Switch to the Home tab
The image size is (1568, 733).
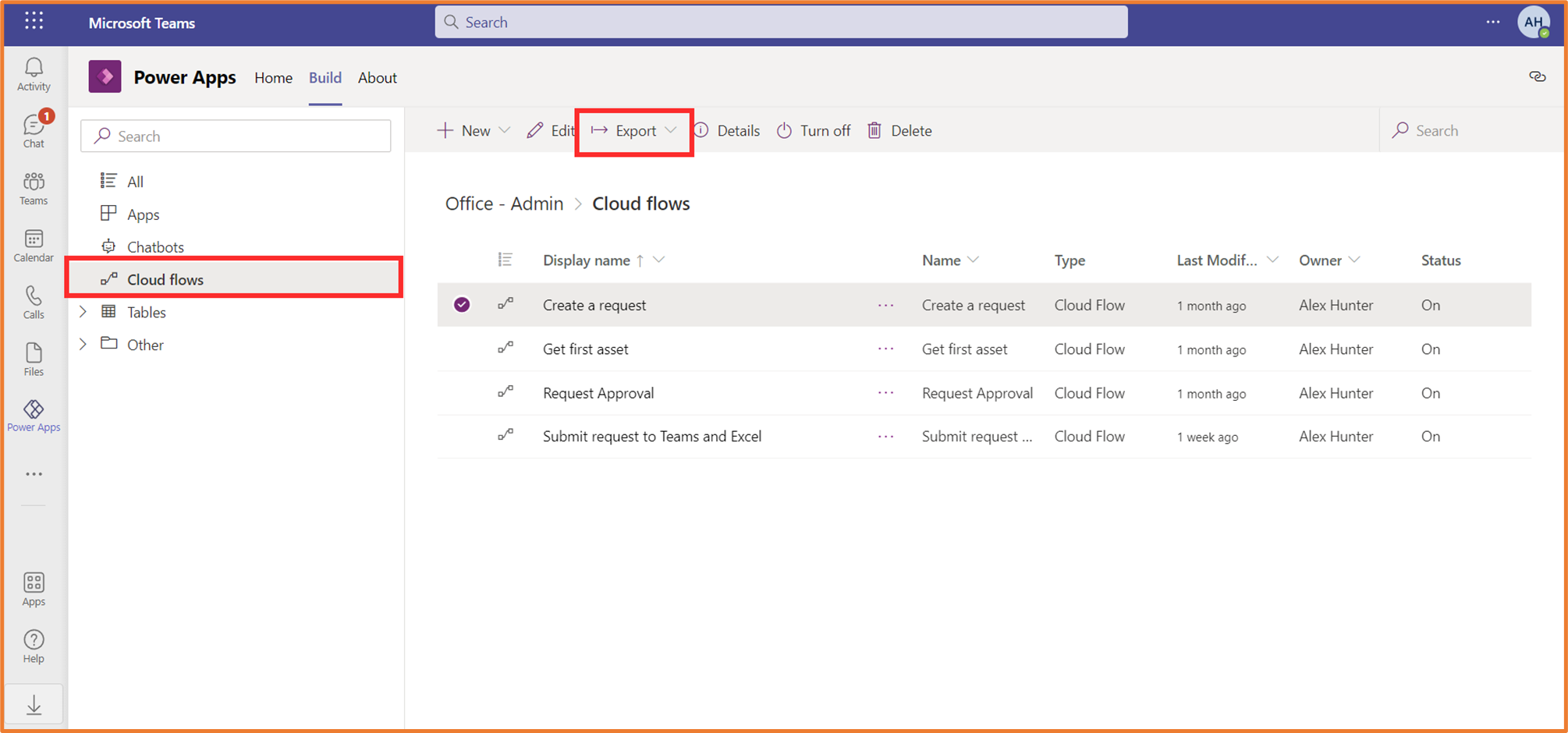pyautogui.click(x=273, y=77)
